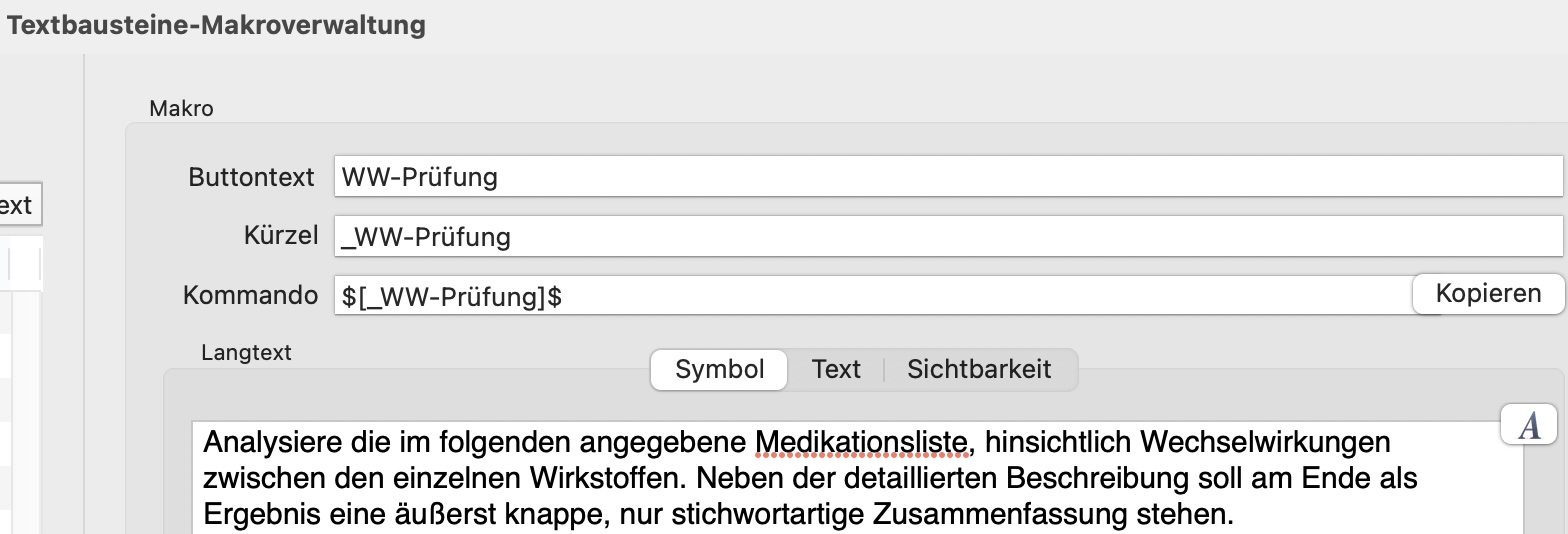Click the red-underlined word Medikationsliste
Screen dimensions: 1568x534
tap(862, 440)
